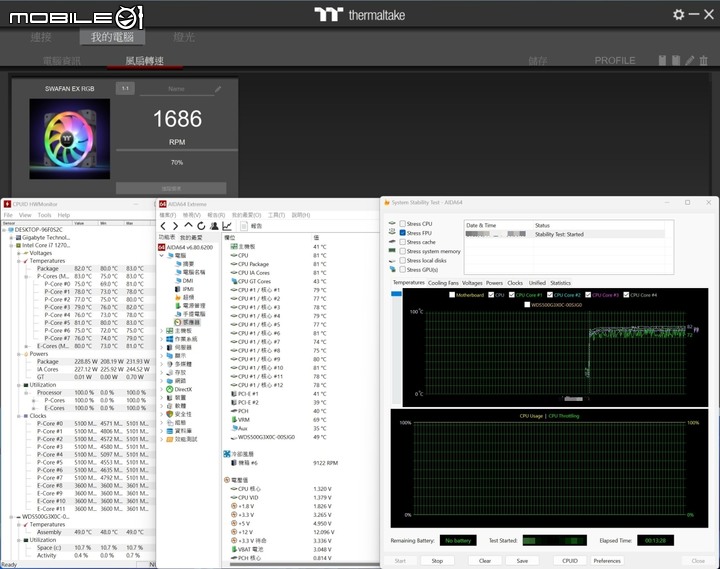Click AIDA64 report document icon
The width and height of the screenshot is (720, 569).
[x=244, y=226]
